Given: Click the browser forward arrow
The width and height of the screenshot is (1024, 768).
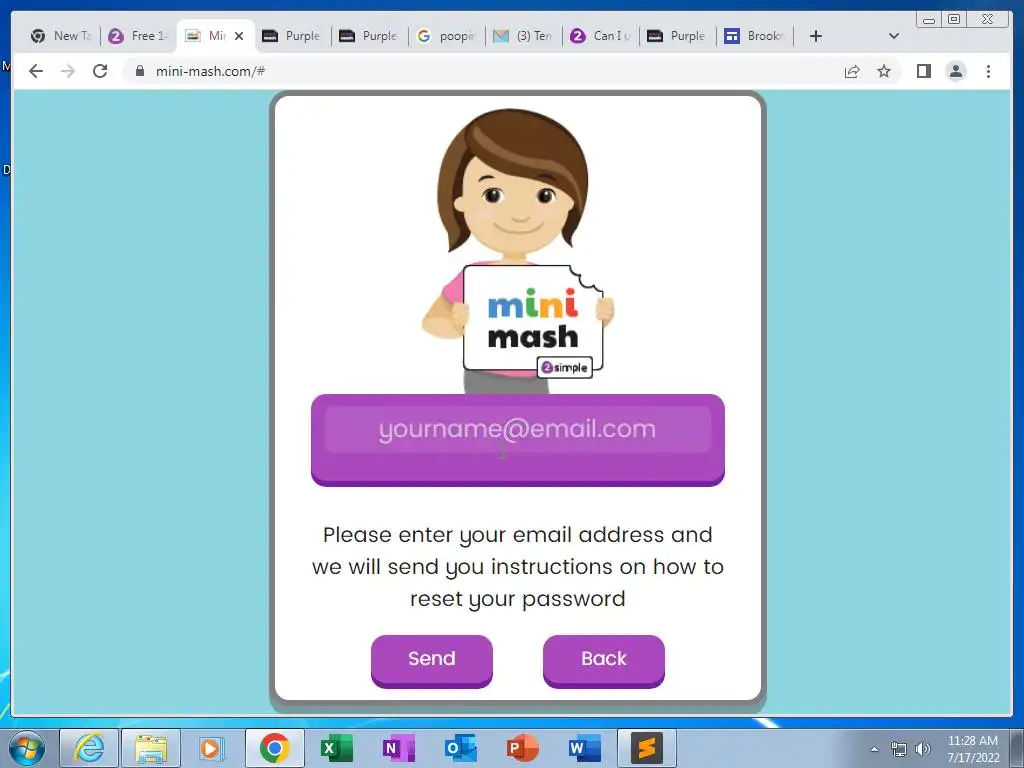Looking at the screenshot, I should 68,71.
